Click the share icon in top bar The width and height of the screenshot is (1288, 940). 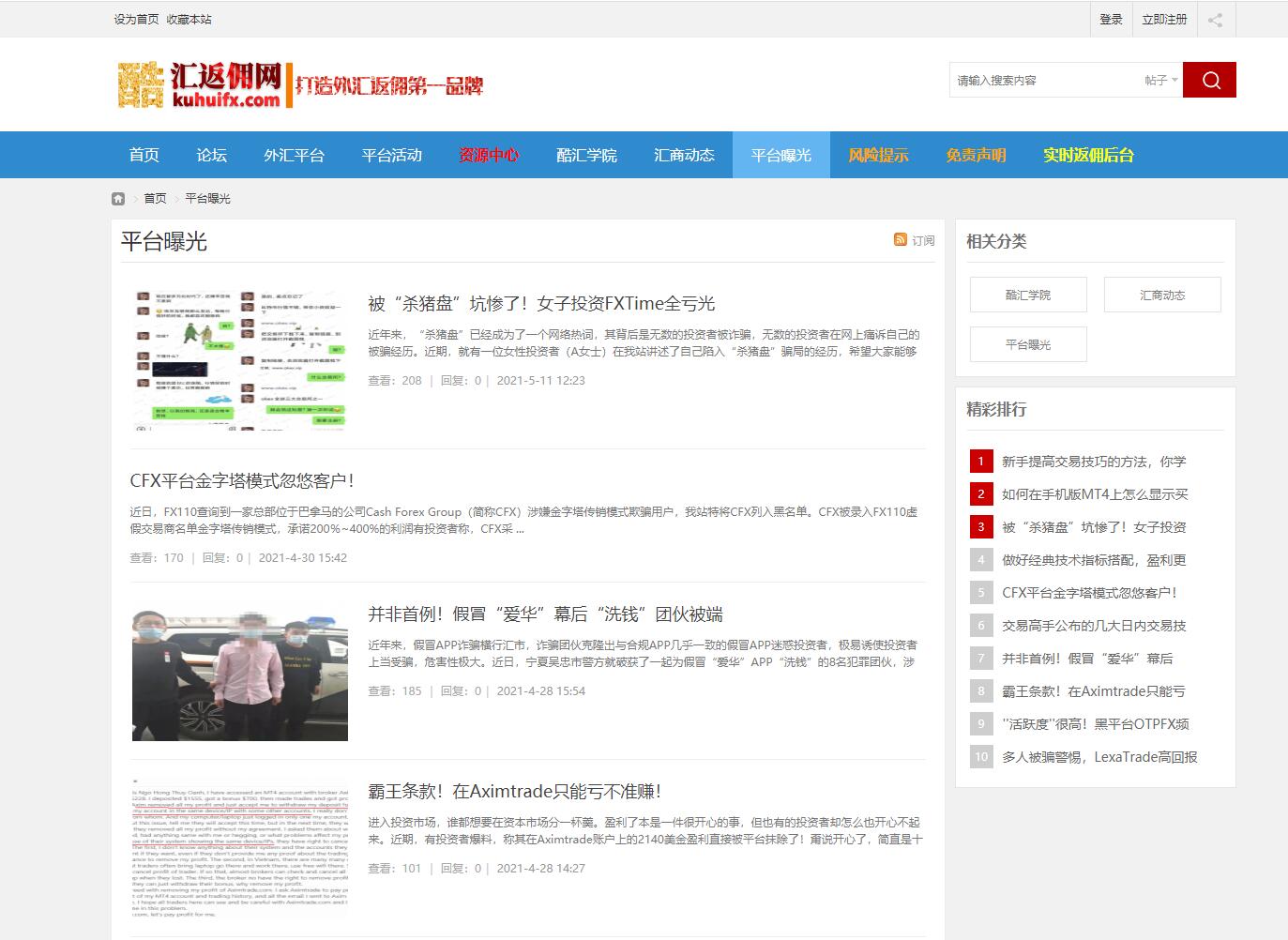tap(1215, 20)
